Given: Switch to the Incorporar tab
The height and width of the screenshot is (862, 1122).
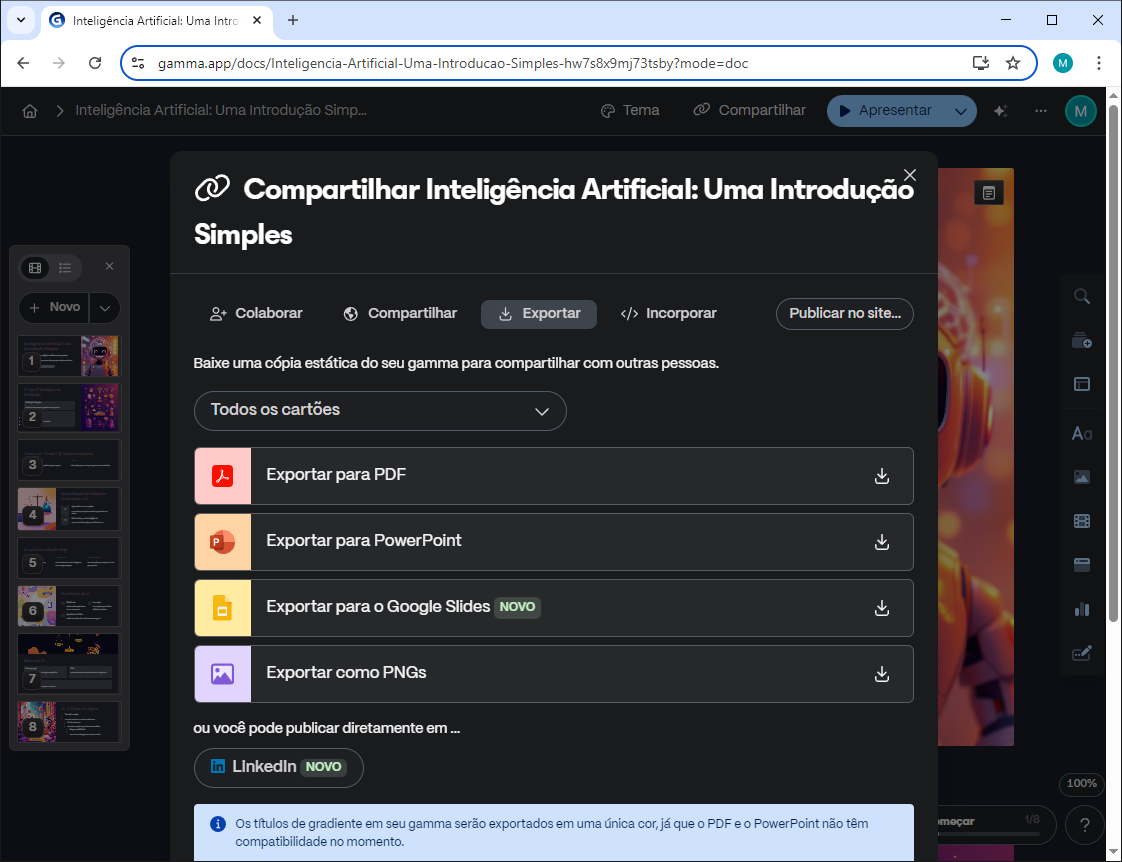Looking at the screenshot, I should (669, 314).
